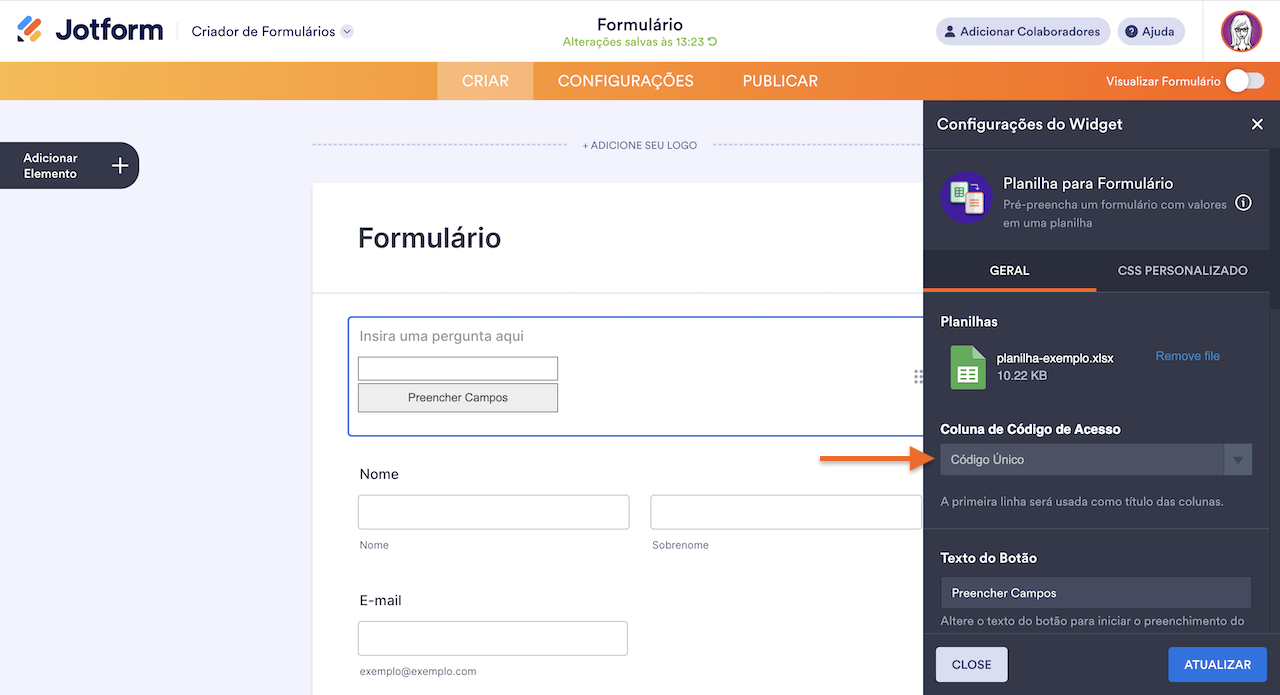Screen dimensions: 1280x695
Task: Close the Configurações do Widget panel
Action: pyautogui.click(x=1257, y=124)
